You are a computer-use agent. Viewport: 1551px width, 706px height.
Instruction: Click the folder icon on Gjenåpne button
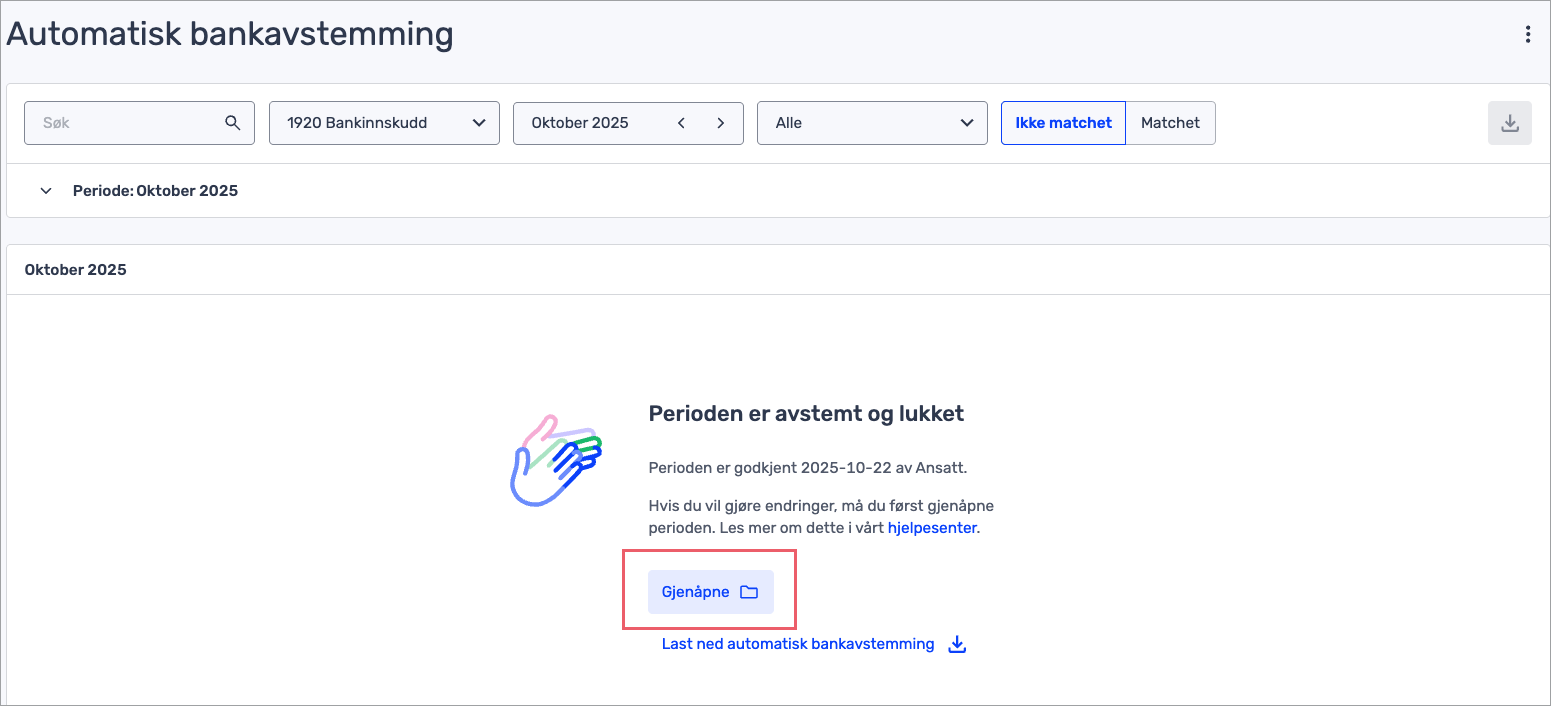click(x=749, y=592)
